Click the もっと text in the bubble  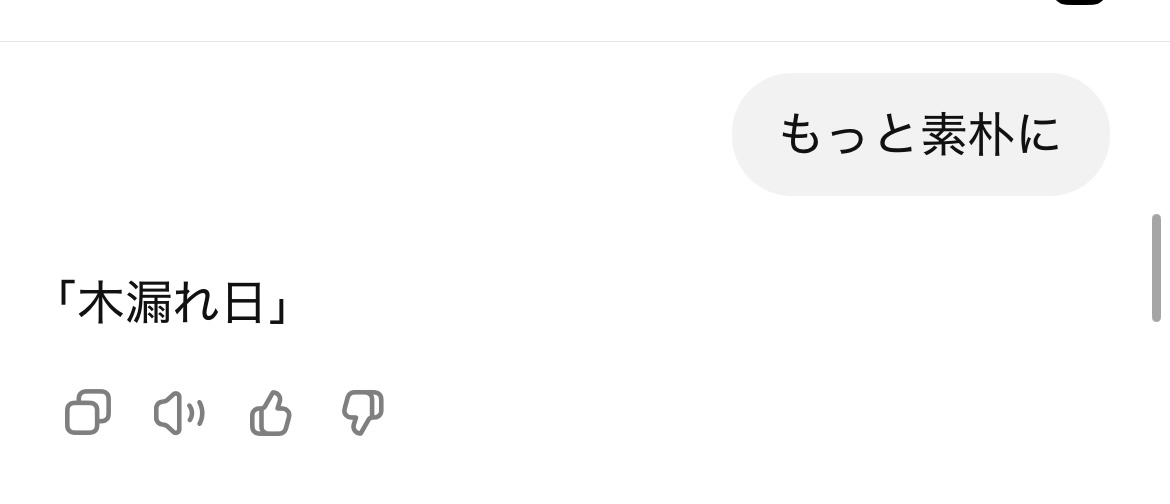coord(849,135)
